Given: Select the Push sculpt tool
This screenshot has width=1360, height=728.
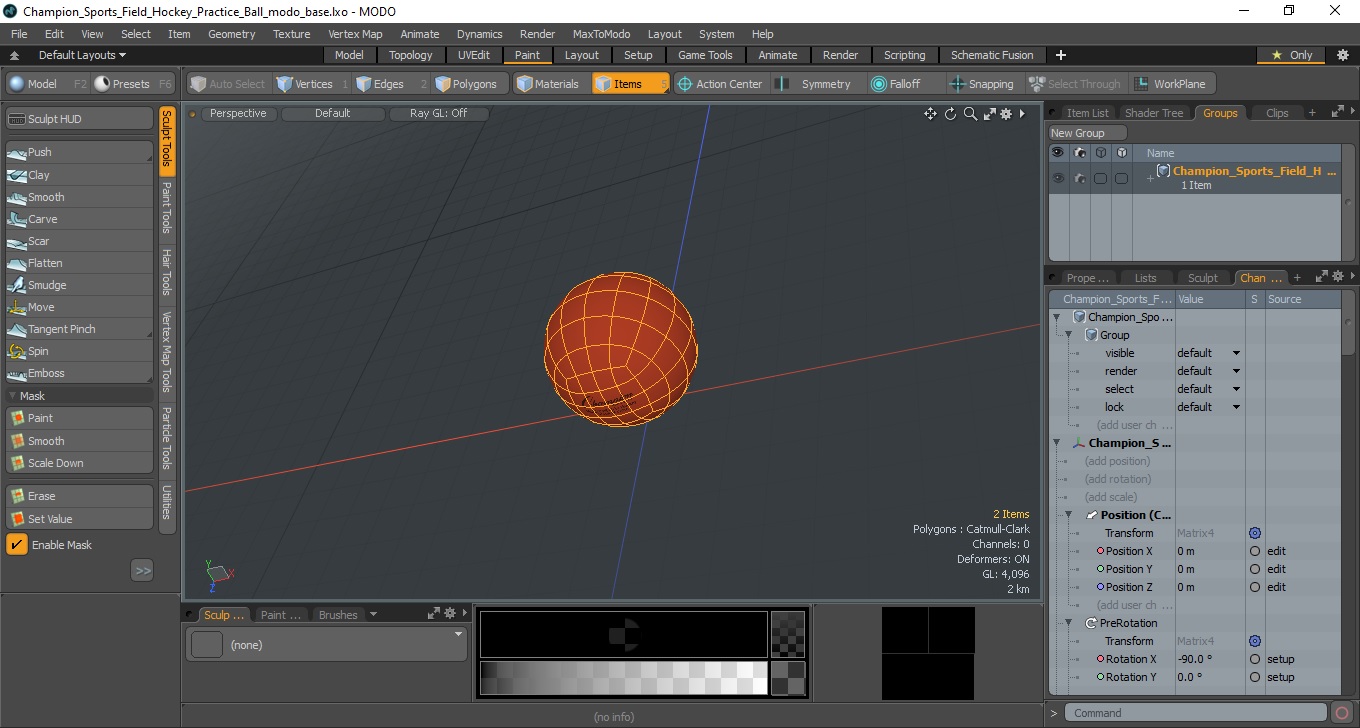Looking at the screenshot, I should (80, 152).
